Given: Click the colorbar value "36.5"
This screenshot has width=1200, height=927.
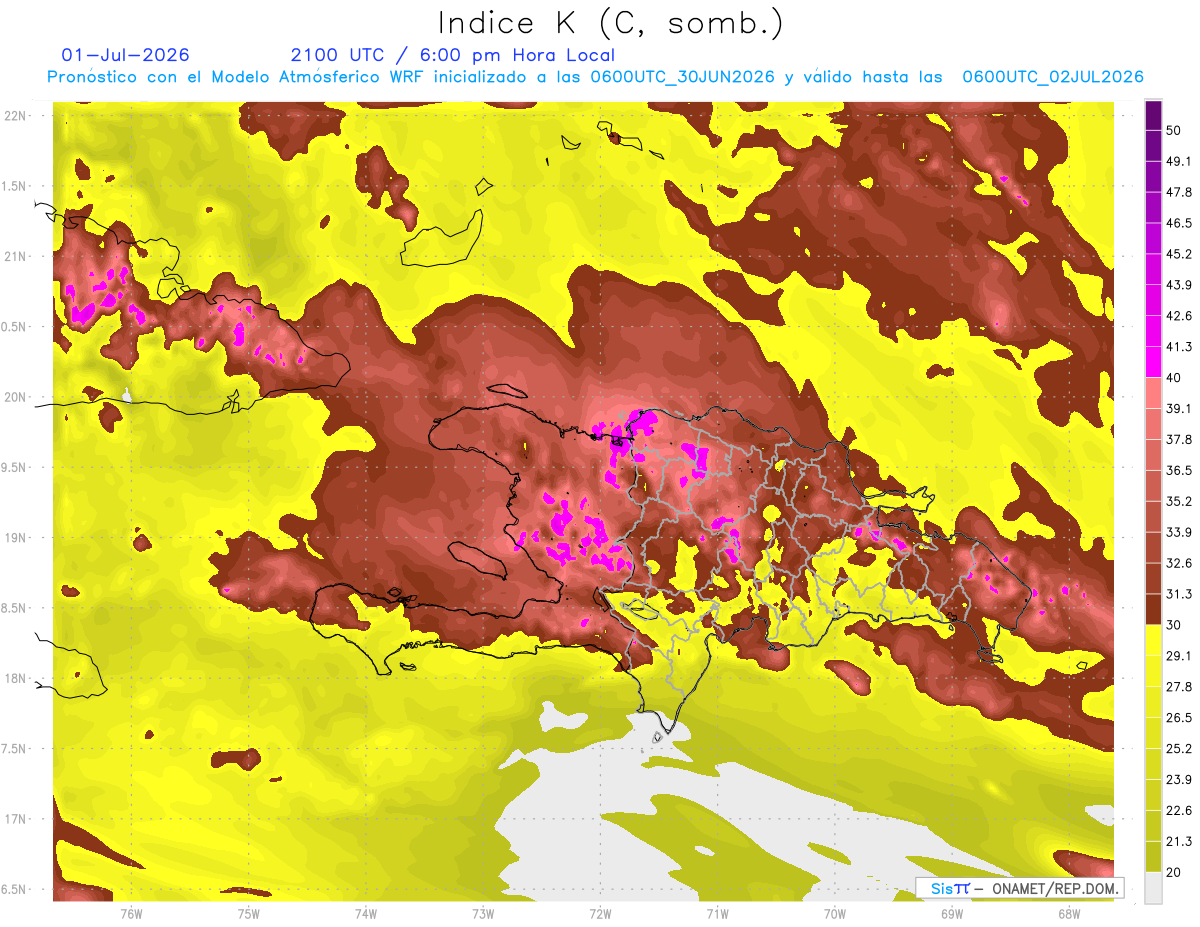Looking at the screenshot, I should click(x=1180, y=470).
